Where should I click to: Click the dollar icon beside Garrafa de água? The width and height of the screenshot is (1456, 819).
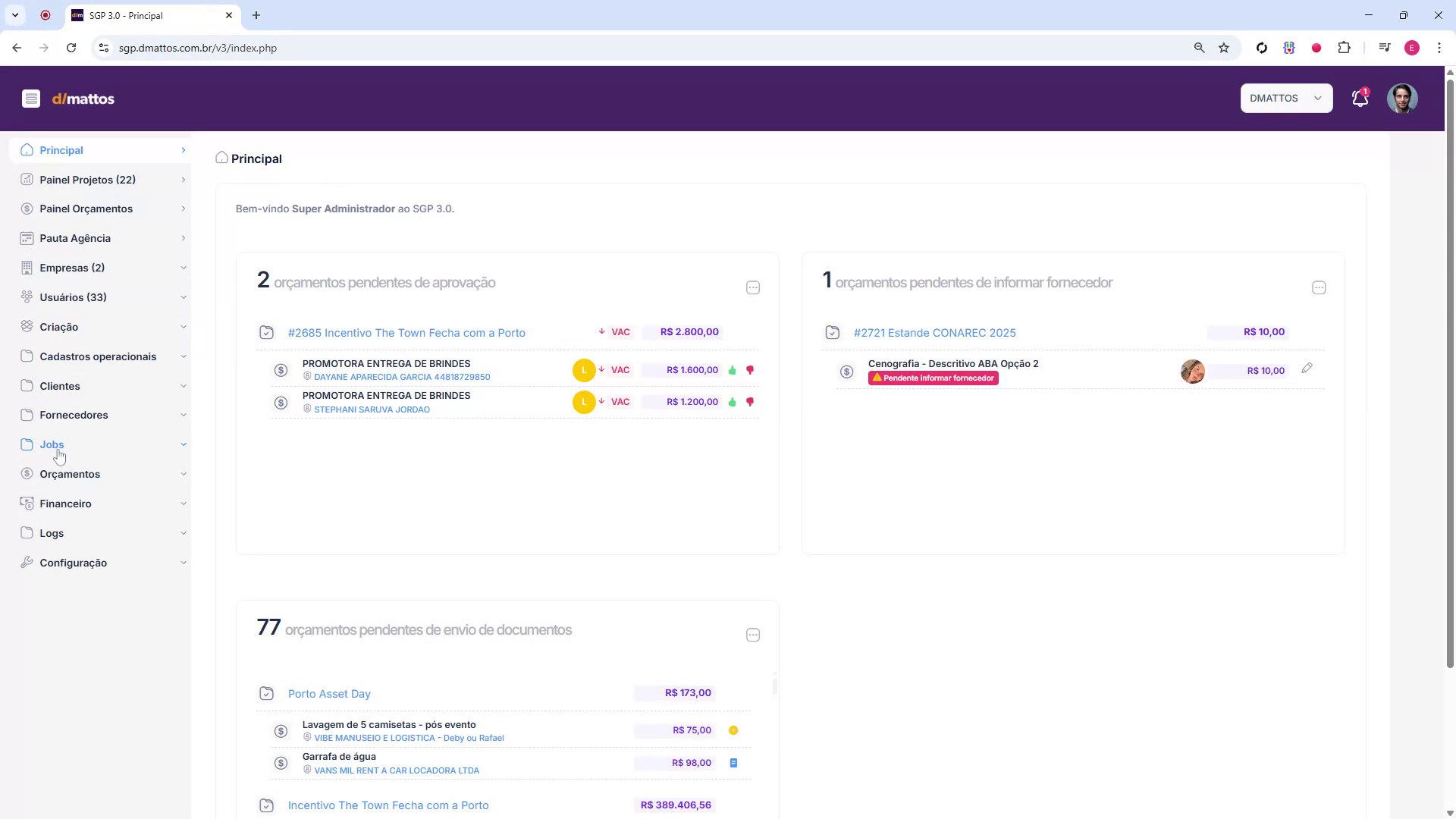pyautogui.click(x=281, y=763)
